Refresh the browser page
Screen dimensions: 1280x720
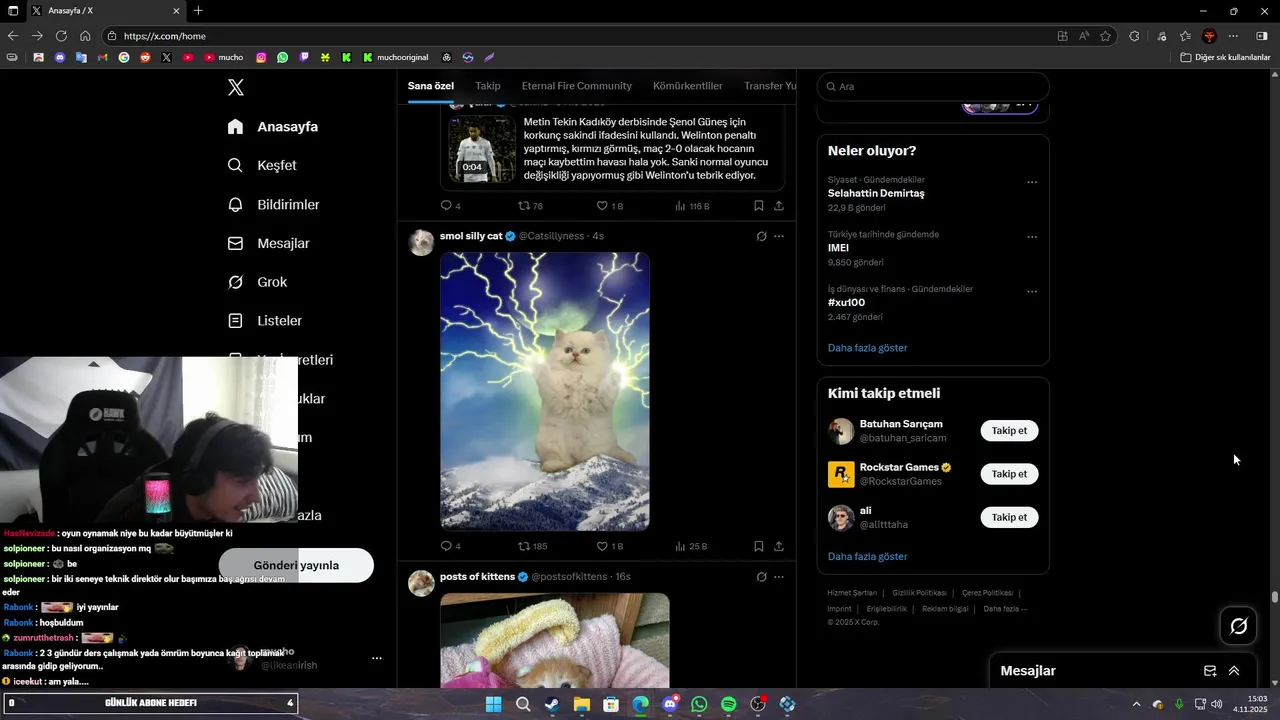61,36
